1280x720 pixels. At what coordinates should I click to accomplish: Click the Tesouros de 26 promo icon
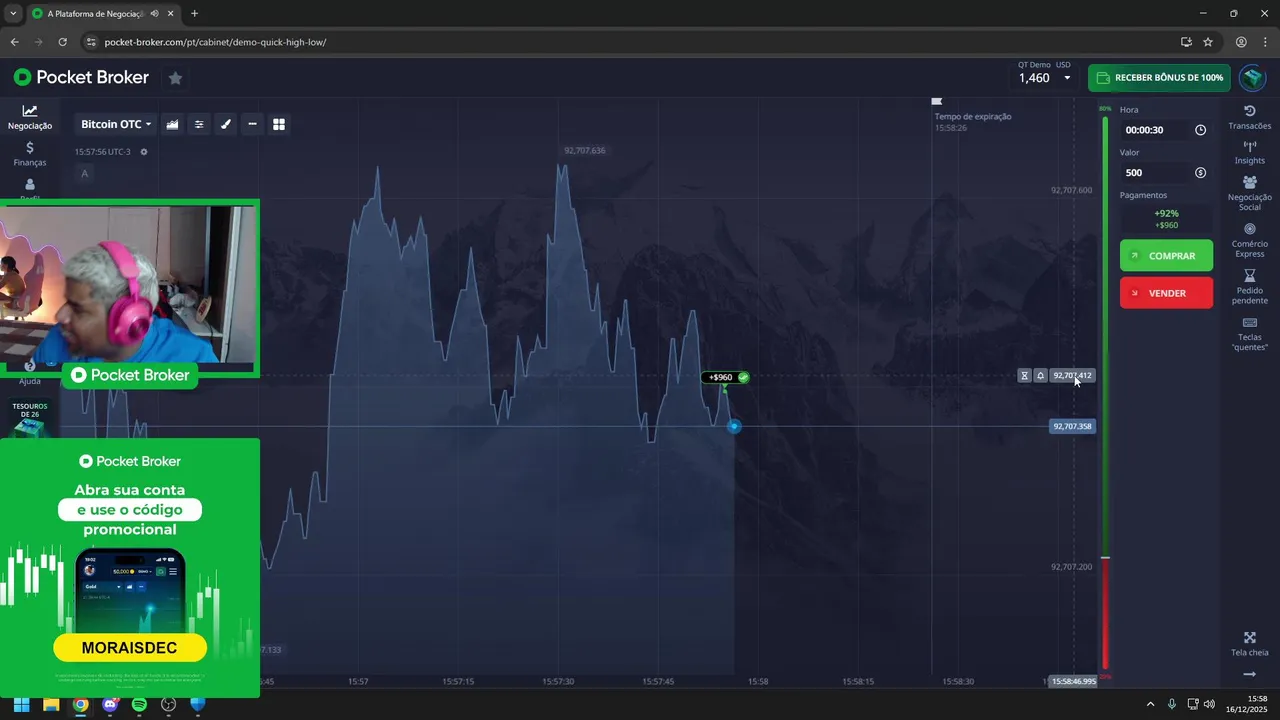pyautogui.click(x=29, y=419)
